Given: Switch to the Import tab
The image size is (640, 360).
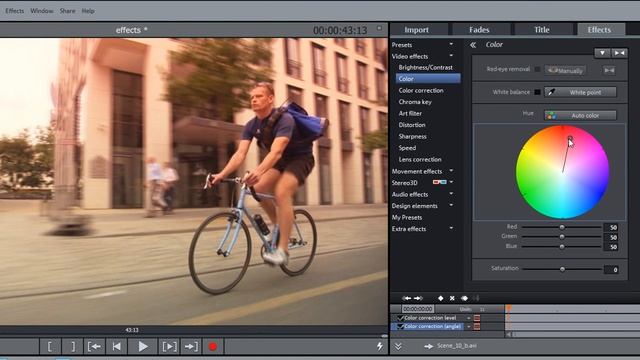Looking at the screenshot, I should (x=416, y=30).
